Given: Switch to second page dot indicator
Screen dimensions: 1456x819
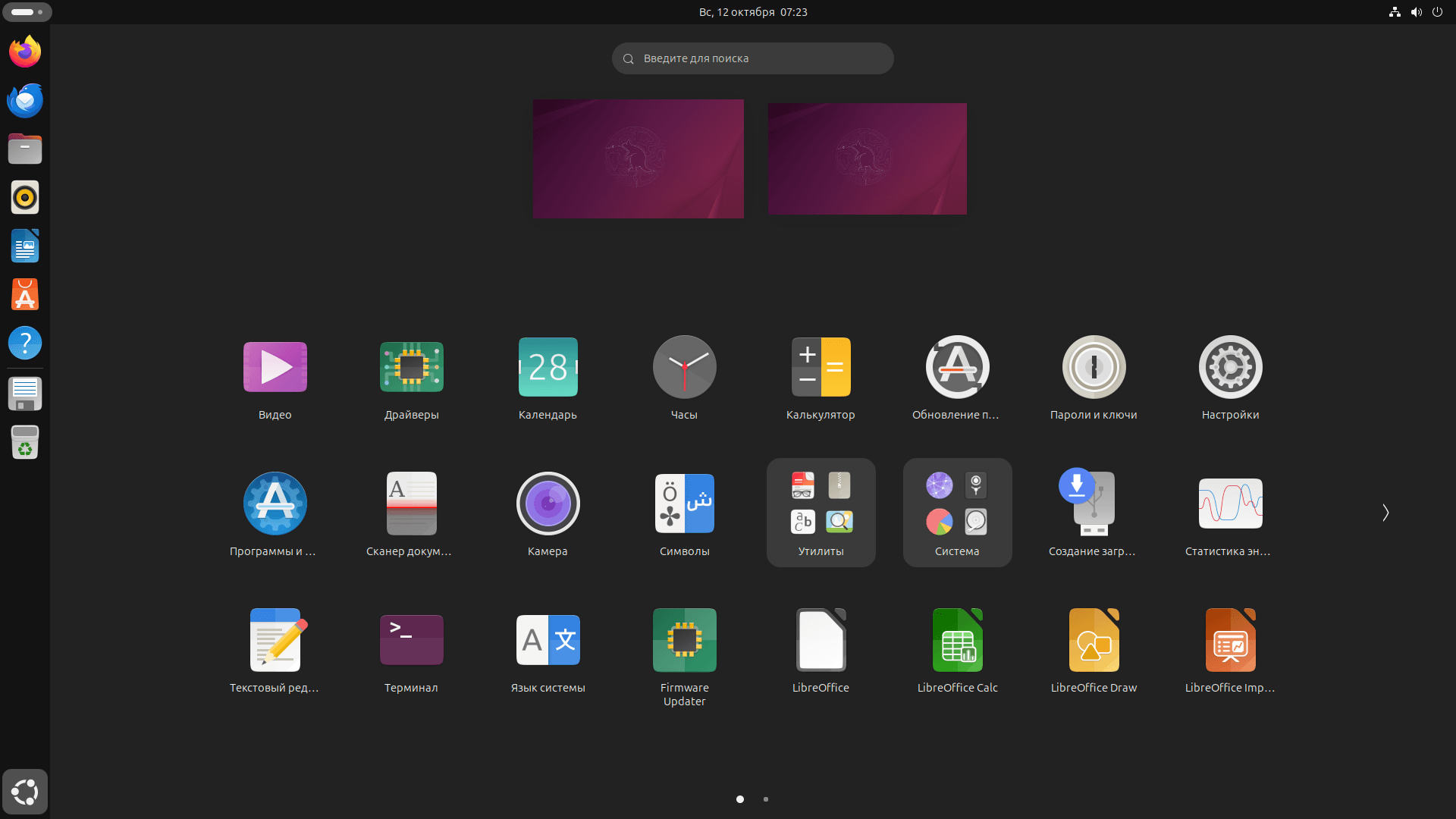Looking at the screenshot, I should (766, 799).
